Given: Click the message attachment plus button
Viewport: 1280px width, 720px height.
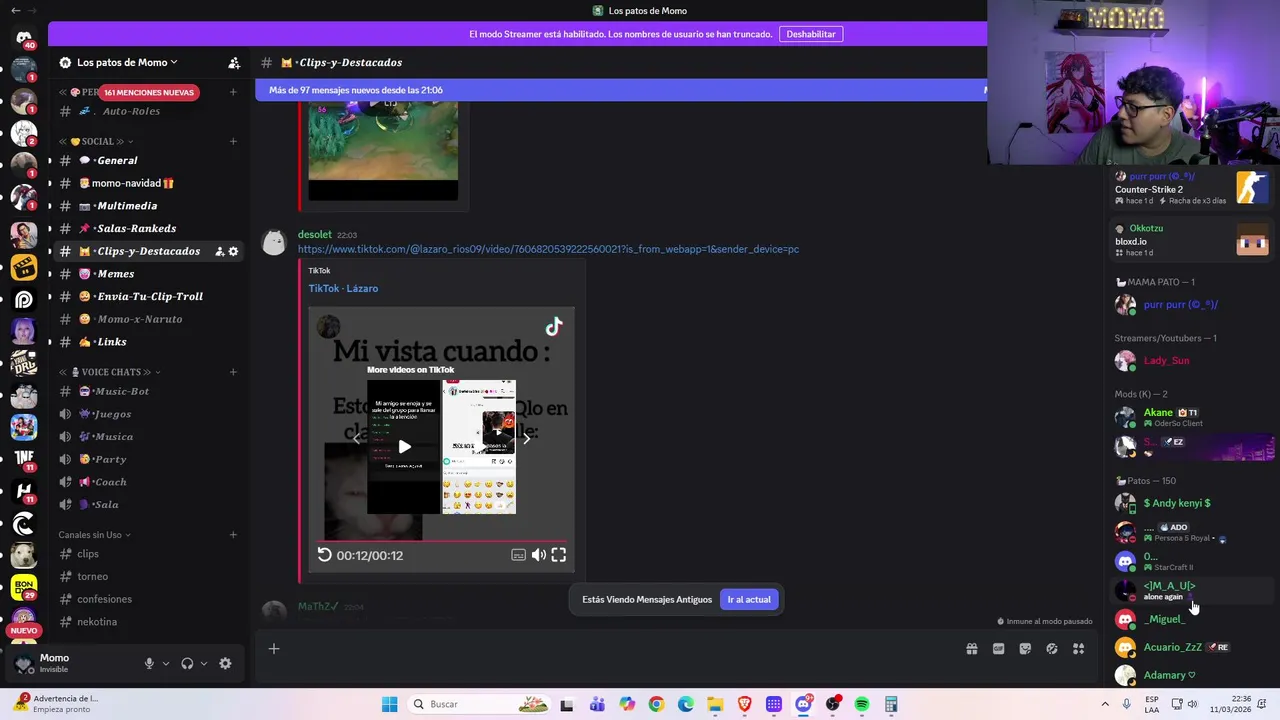Looking at the screenshot, I should pos(273,649).
